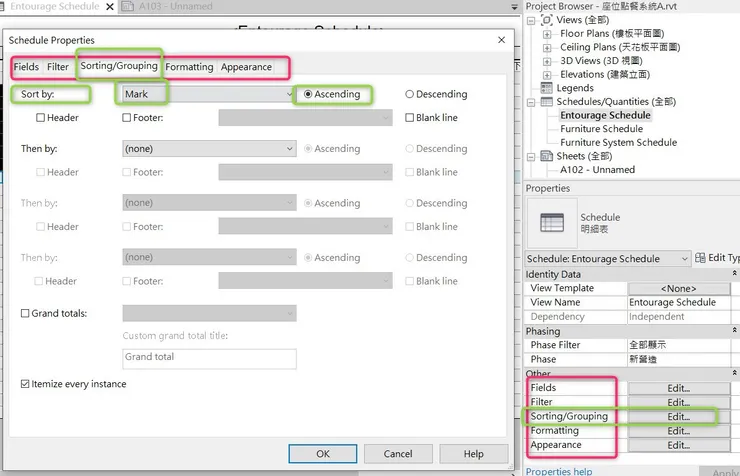
Task: Switch to the Fields tab
Action: (26, 67)
